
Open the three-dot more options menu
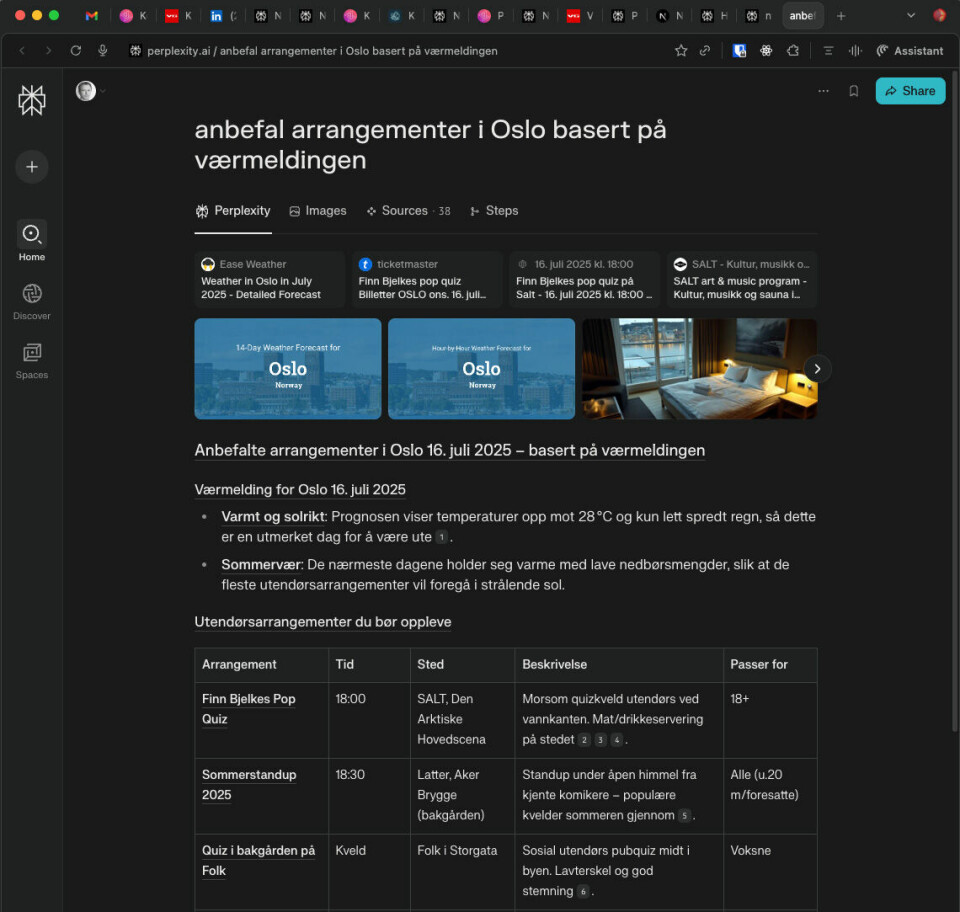(x=823, y=91)
